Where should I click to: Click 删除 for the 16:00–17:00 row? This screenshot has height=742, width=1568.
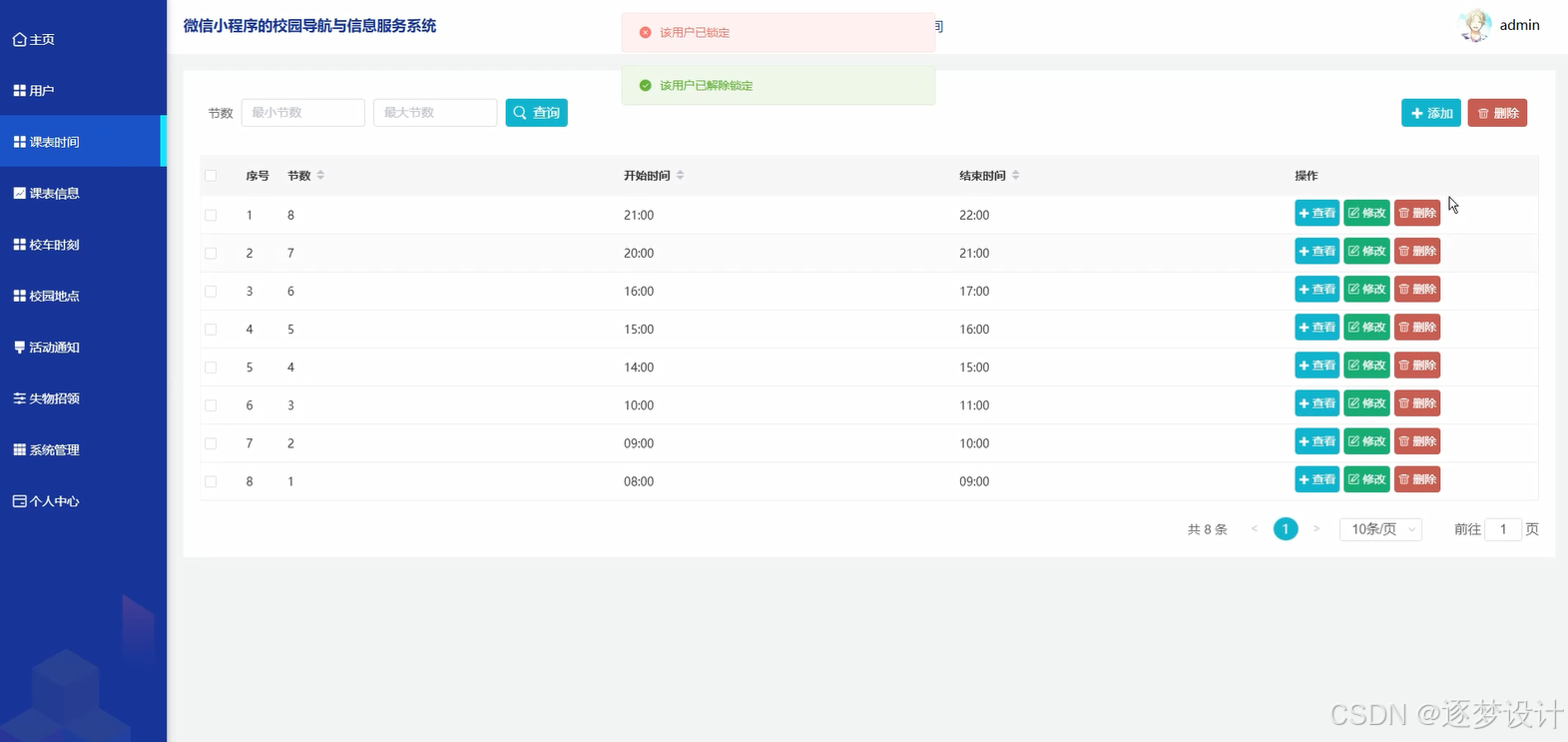(1417, 289)
